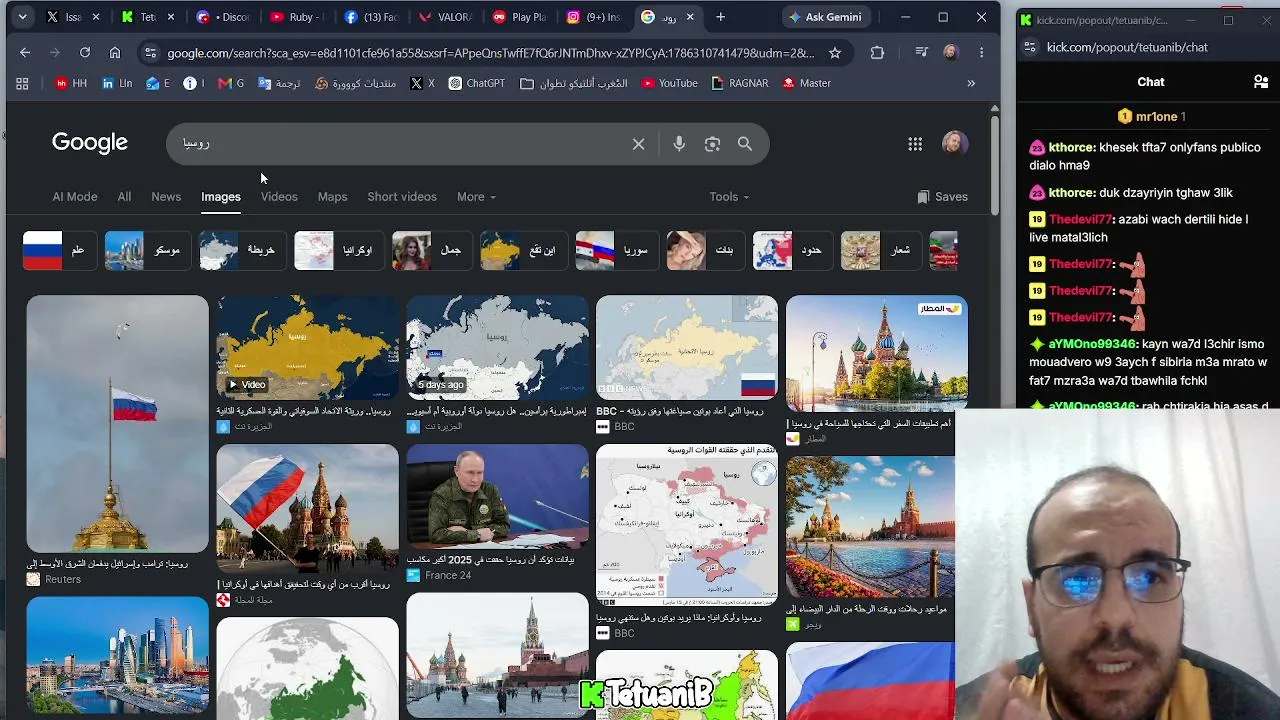Open the المغرب أتلتيكو تطوان bookmark folder
This screenshot has width=1280, height=720.
pos(574,84)
